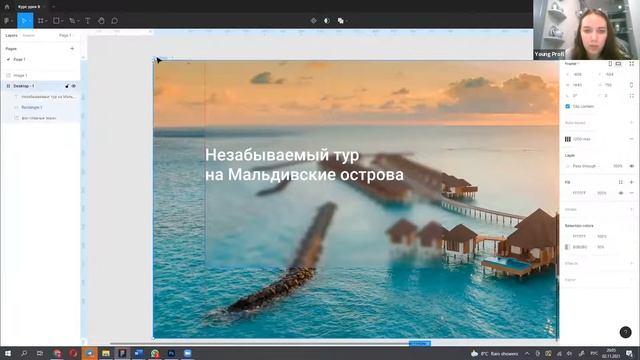Set frame to portrait orientation

coord(610,64)
